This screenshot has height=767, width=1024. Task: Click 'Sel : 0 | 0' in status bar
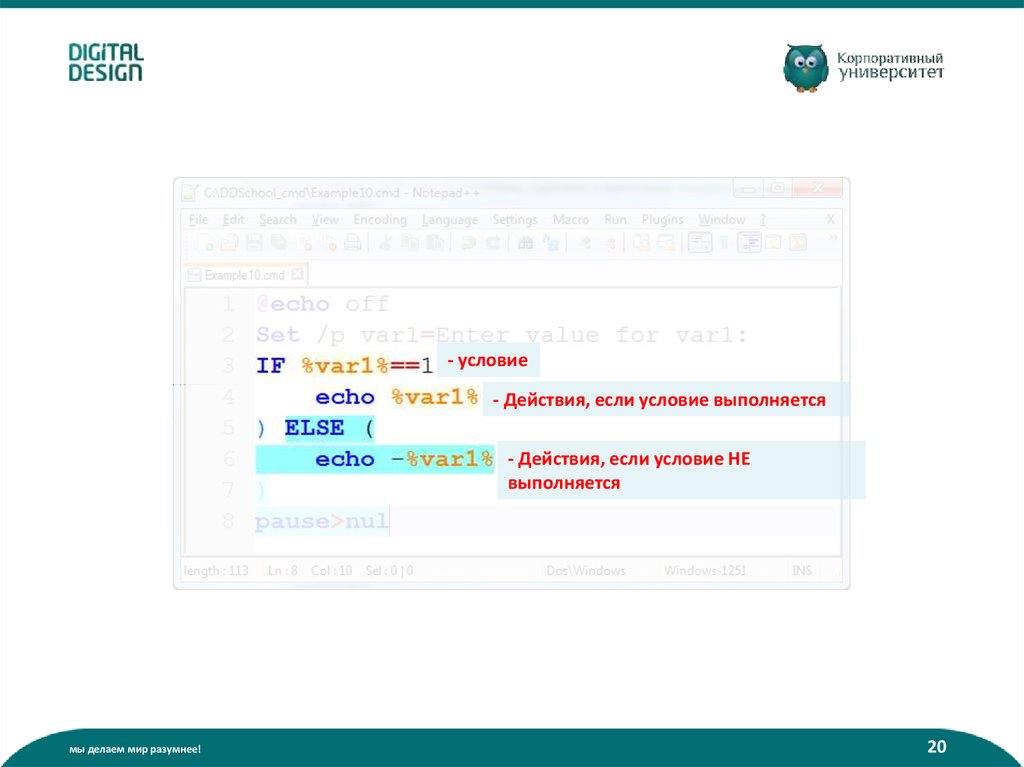point(389,570)
